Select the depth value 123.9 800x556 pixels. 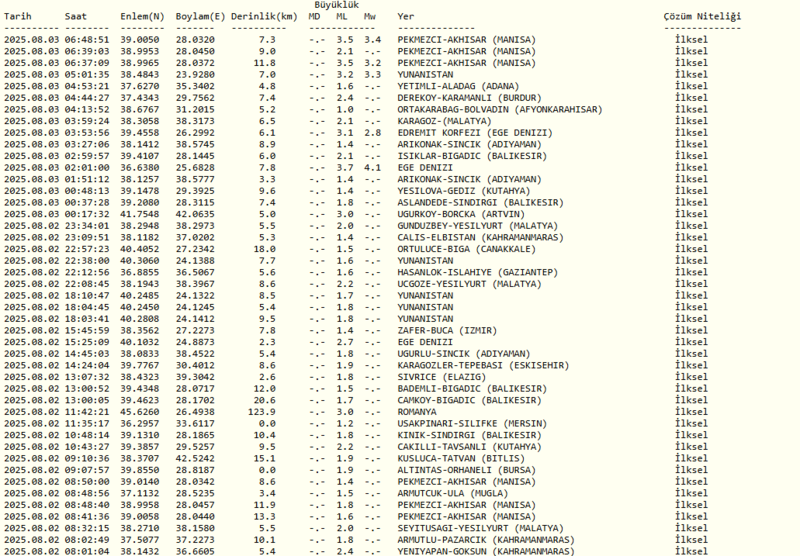click(x=261, y=412)
